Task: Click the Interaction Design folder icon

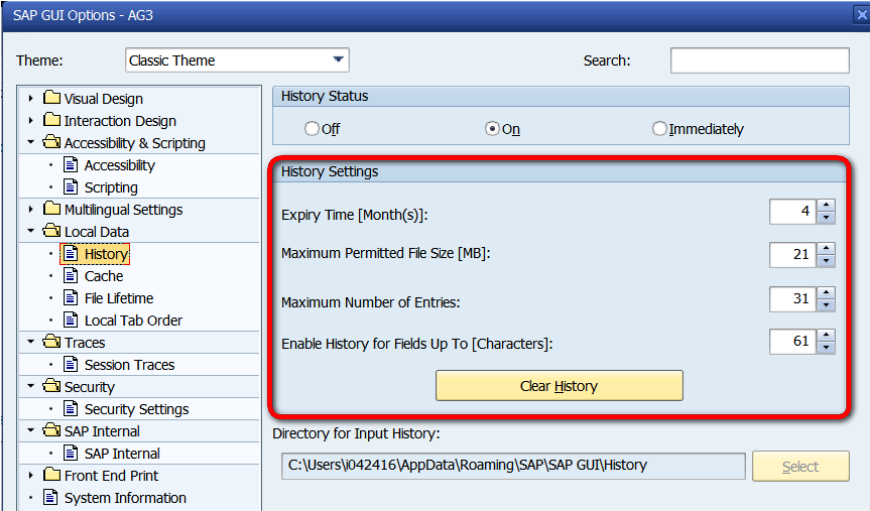Action: click(52, 120)
